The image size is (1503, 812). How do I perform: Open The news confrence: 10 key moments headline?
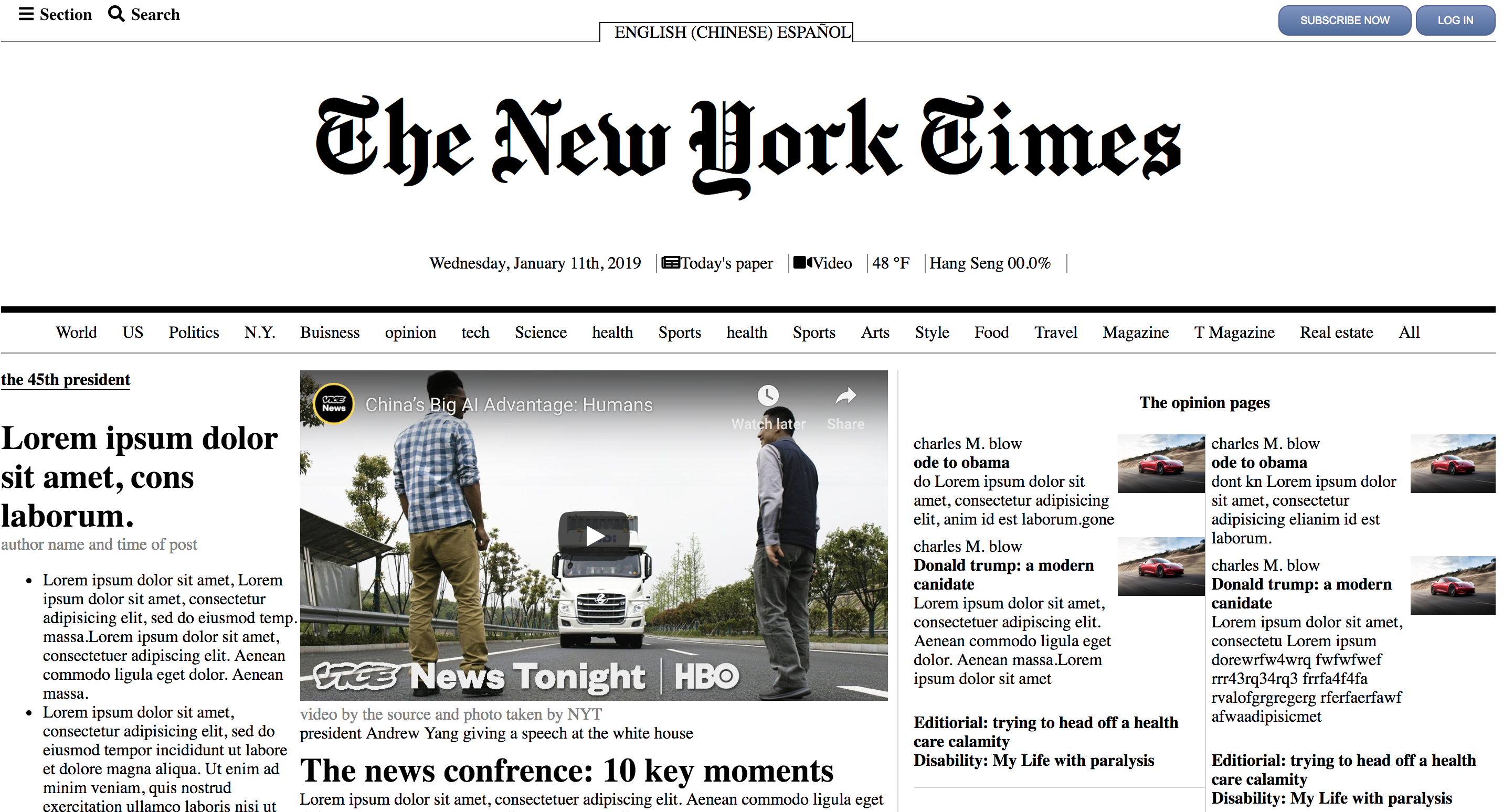(567, 771)
